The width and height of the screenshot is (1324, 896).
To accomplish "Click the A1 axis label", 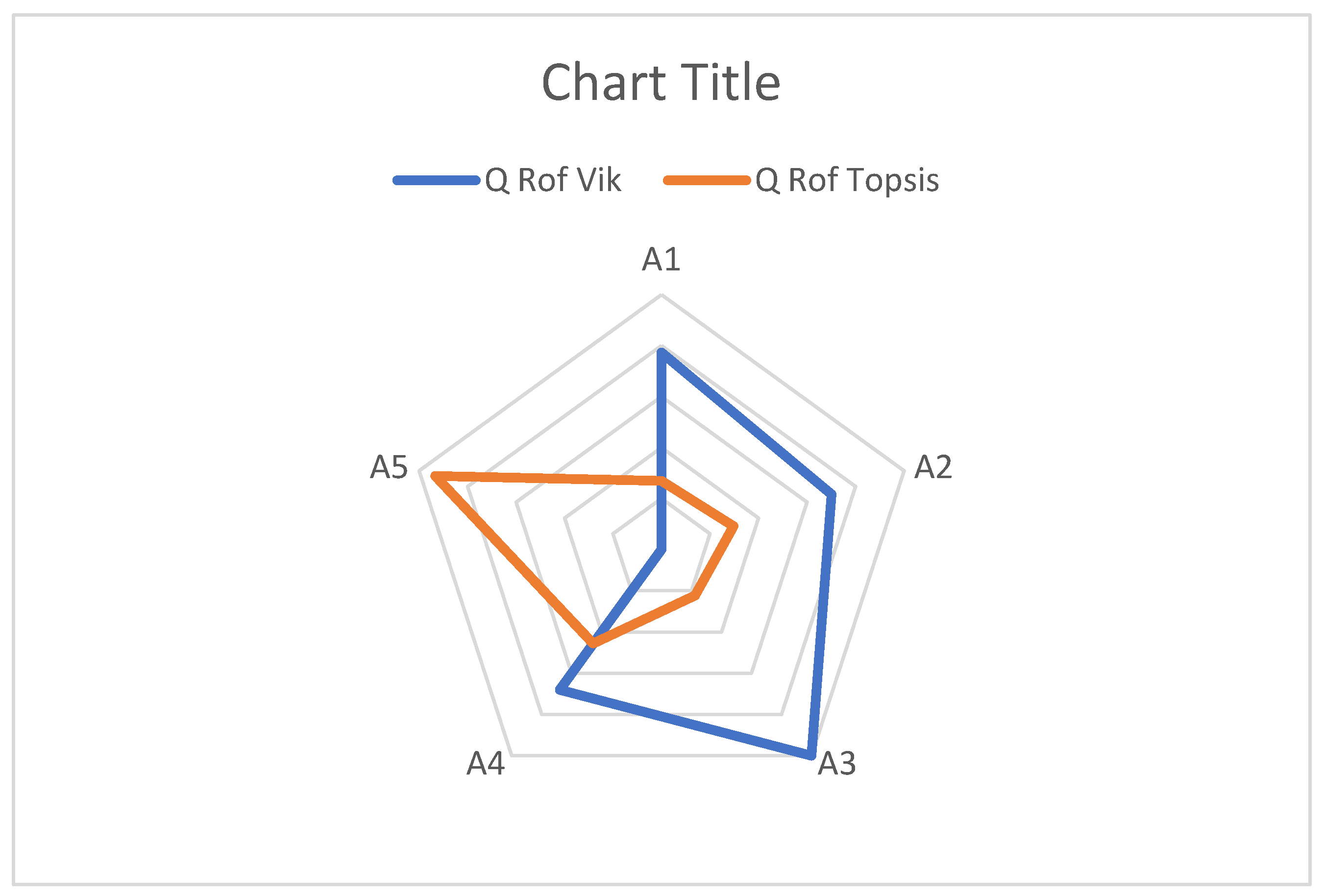I will tap(661, 259).
